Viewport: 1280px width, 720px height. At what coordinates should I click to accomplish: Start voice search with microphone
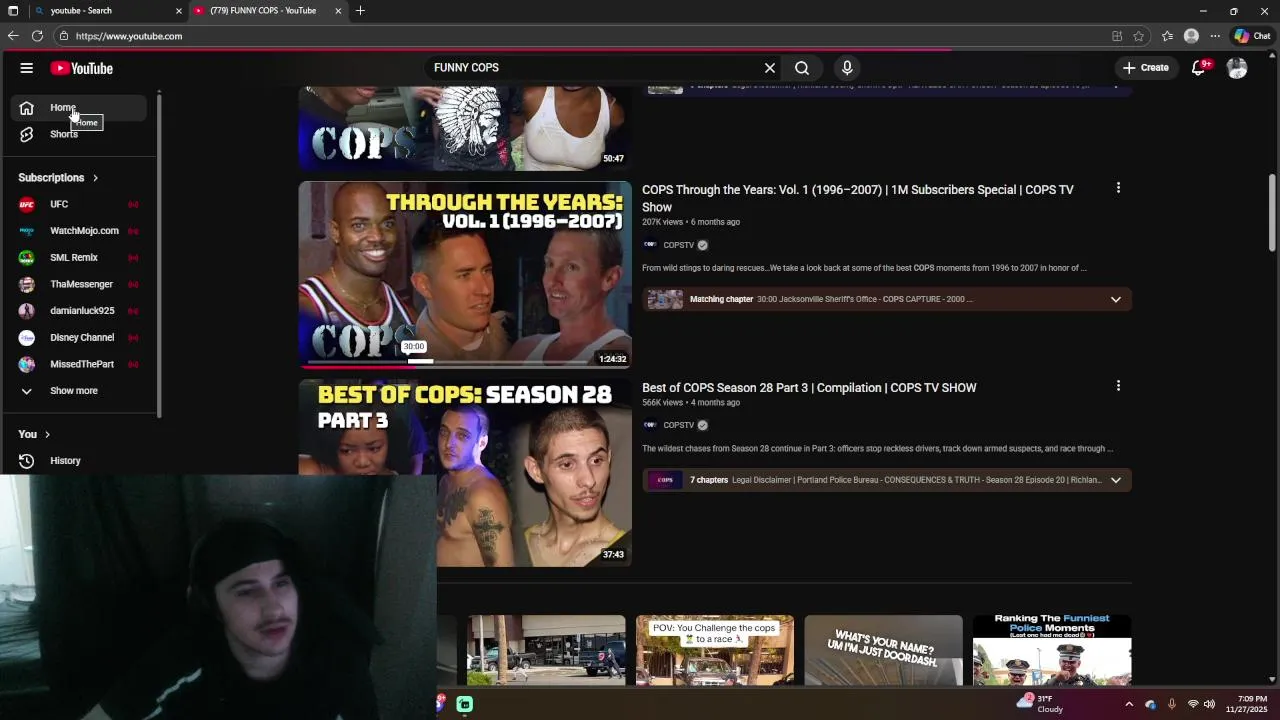(847, 68)
